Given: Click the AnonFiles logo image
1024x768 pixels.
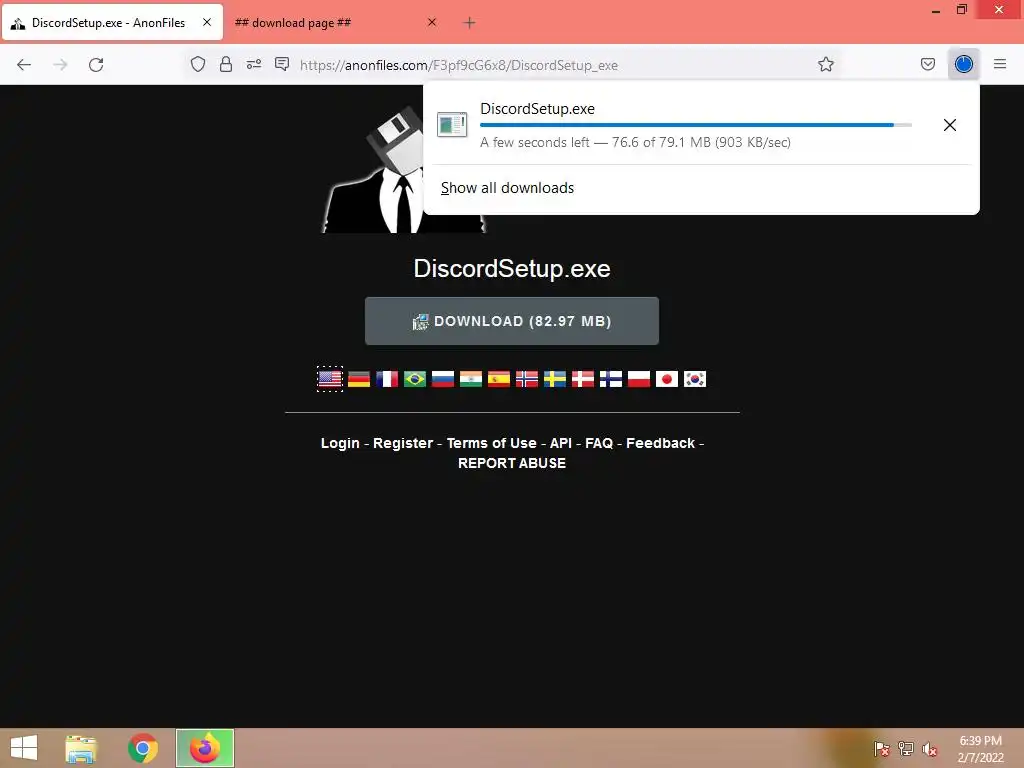Looking at the screenshot, I should click(x=404, y=171).
